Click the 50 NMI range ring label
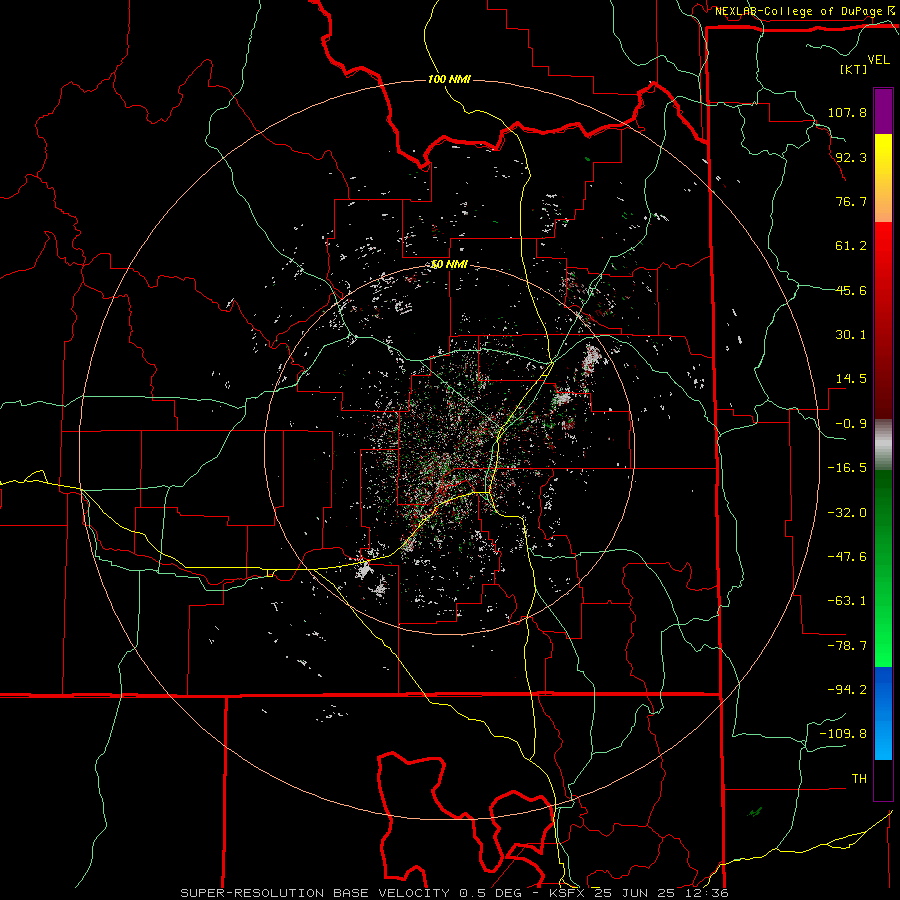 [449, 265]
